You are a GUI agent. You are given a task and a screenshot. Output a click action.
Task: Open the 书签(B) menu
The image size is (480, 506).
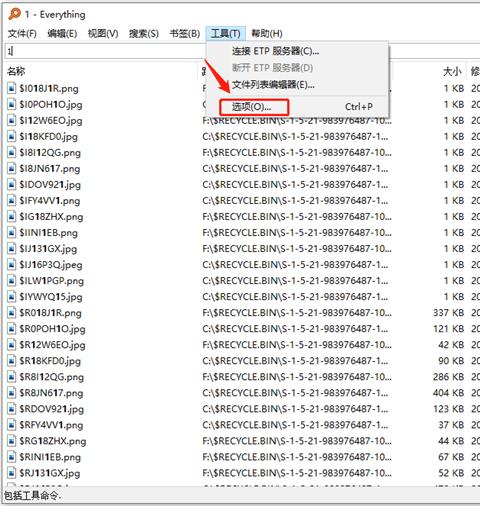[x=185, y=33]
